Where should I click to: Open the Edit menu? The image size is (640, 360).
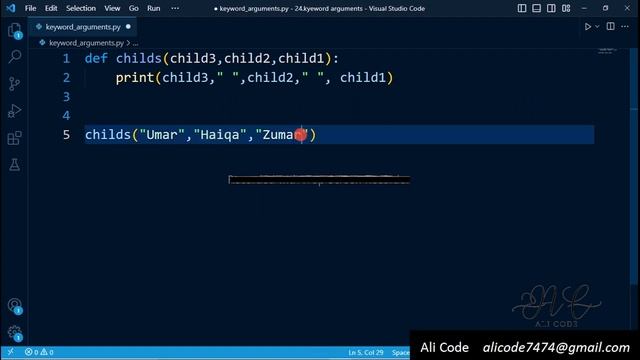click(51, 8)
